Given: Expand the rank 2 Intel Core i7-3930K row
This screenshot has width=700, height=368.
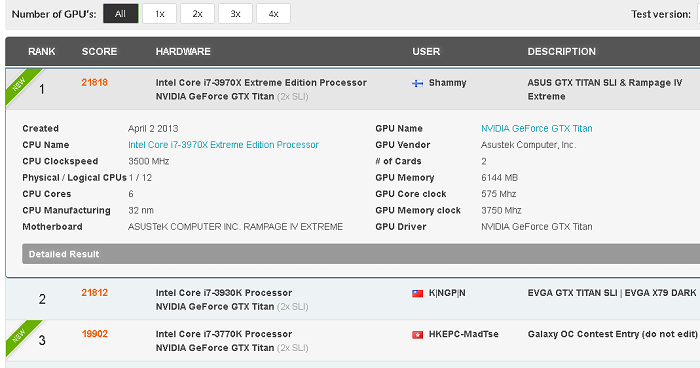Looking at the screenshot, I should click(x=353, y=300).
